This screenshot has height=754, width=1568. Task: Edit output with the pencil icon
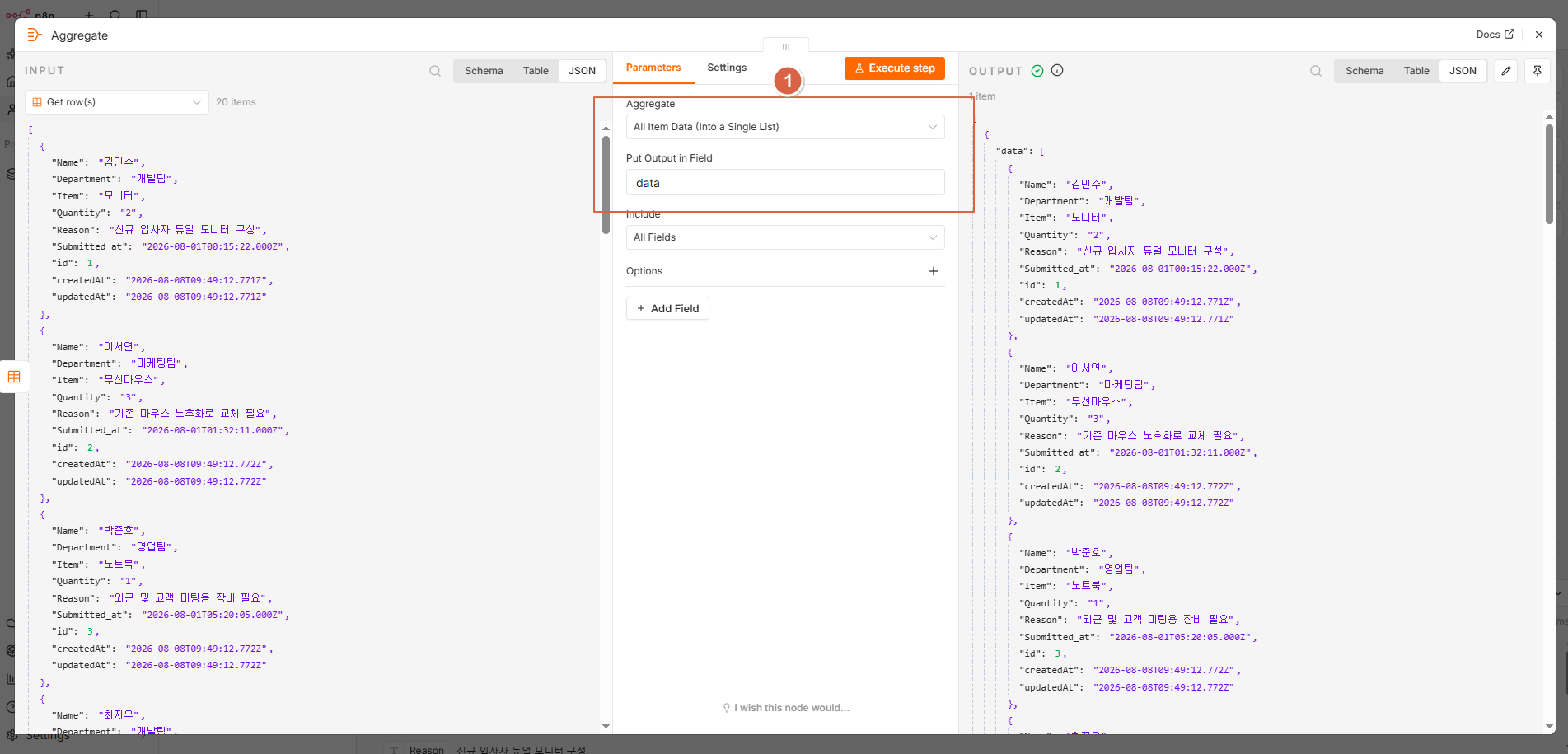1506,71
